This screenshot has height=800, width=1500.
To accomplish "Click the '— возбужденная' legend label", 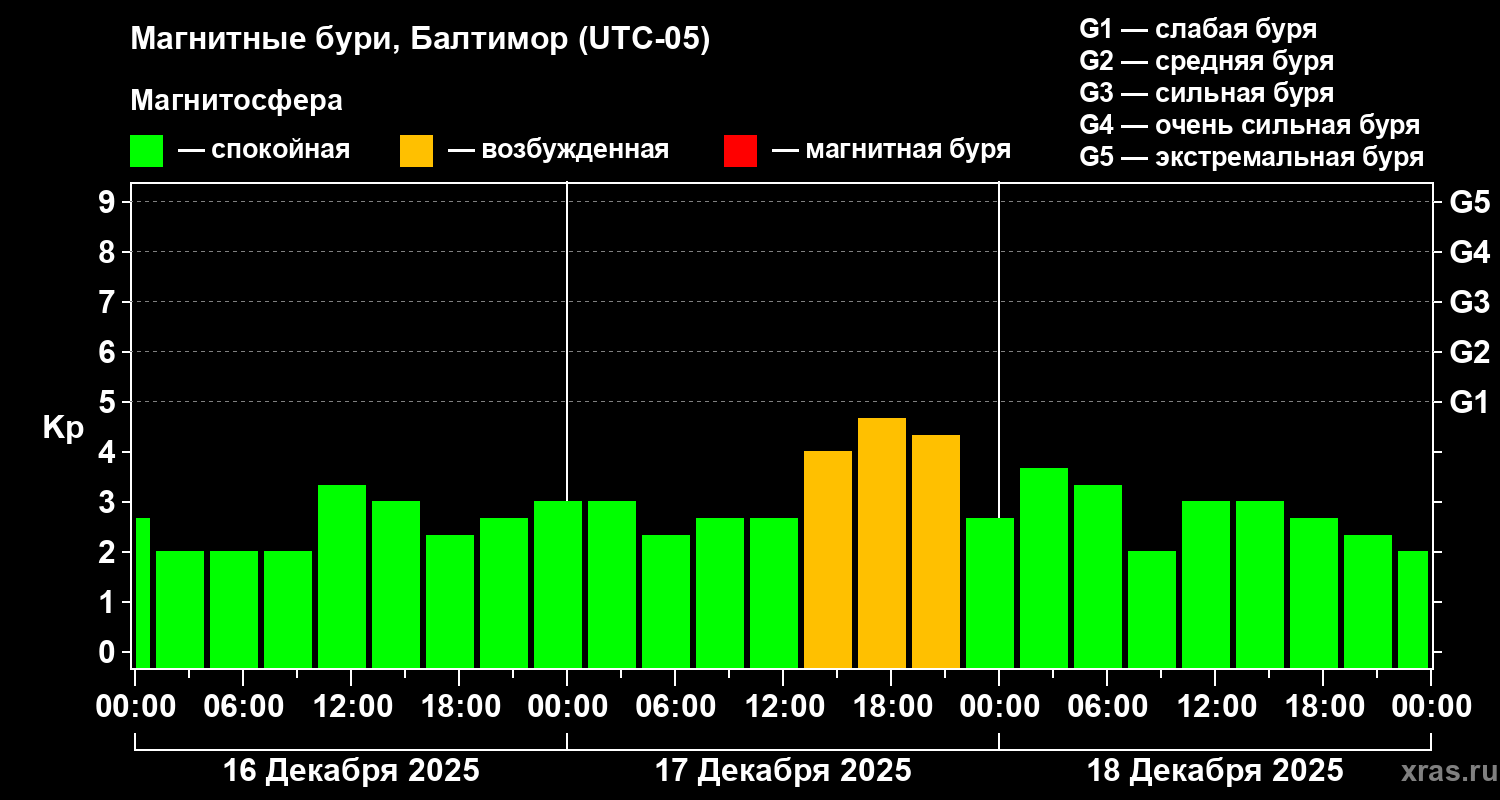I will point(558,150).
